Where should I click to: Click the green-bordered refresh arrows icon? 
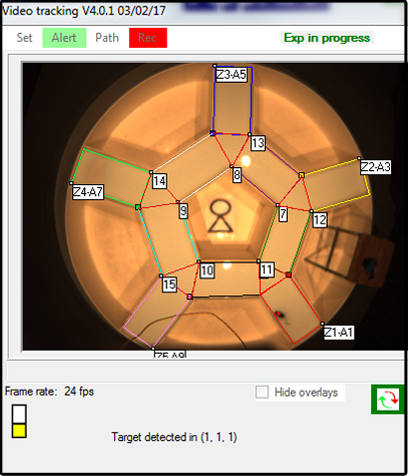pyautogui.click(x=388, y=399)
